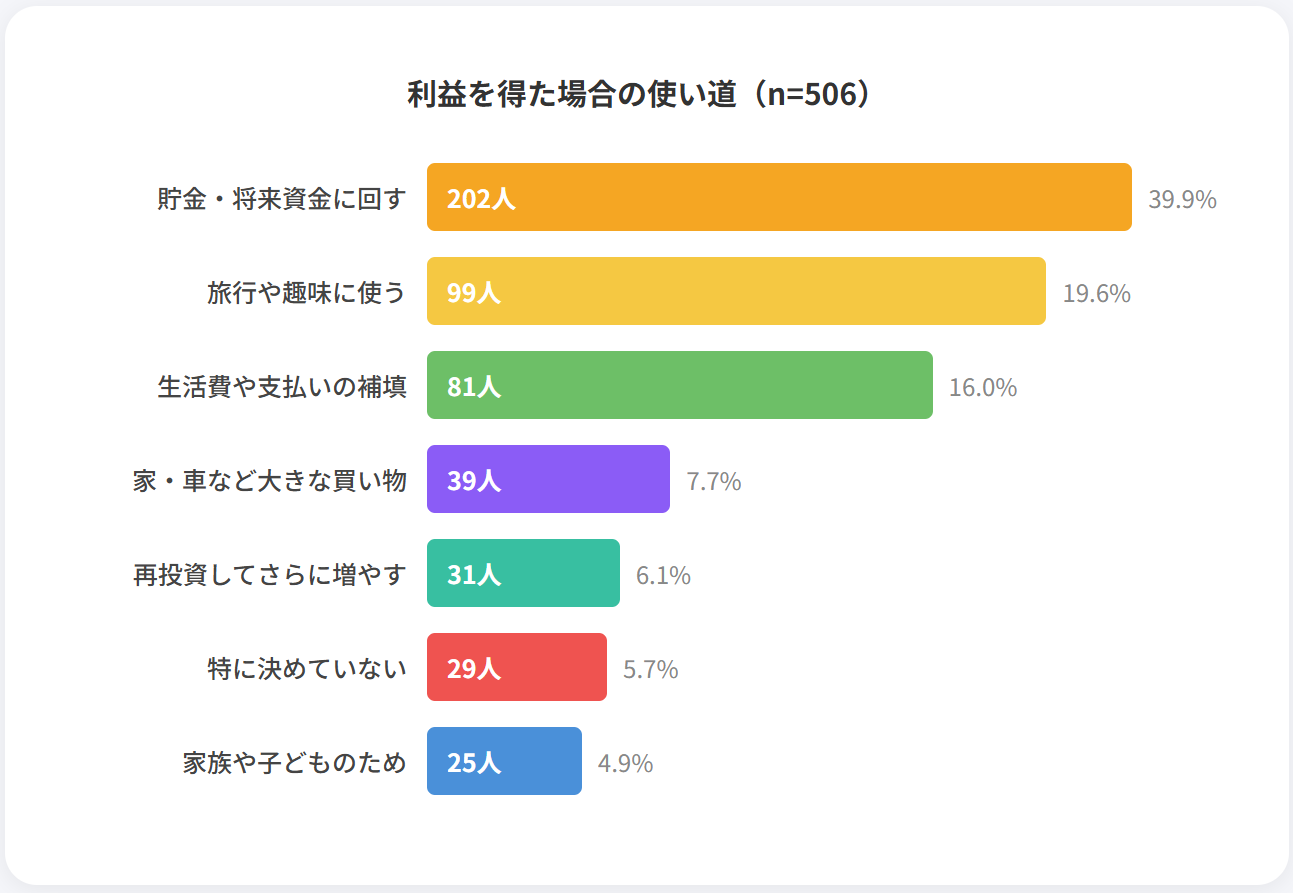Select the red 29人 bar
This screenshot has height=893, width=1293.
(x=517, y=668)
